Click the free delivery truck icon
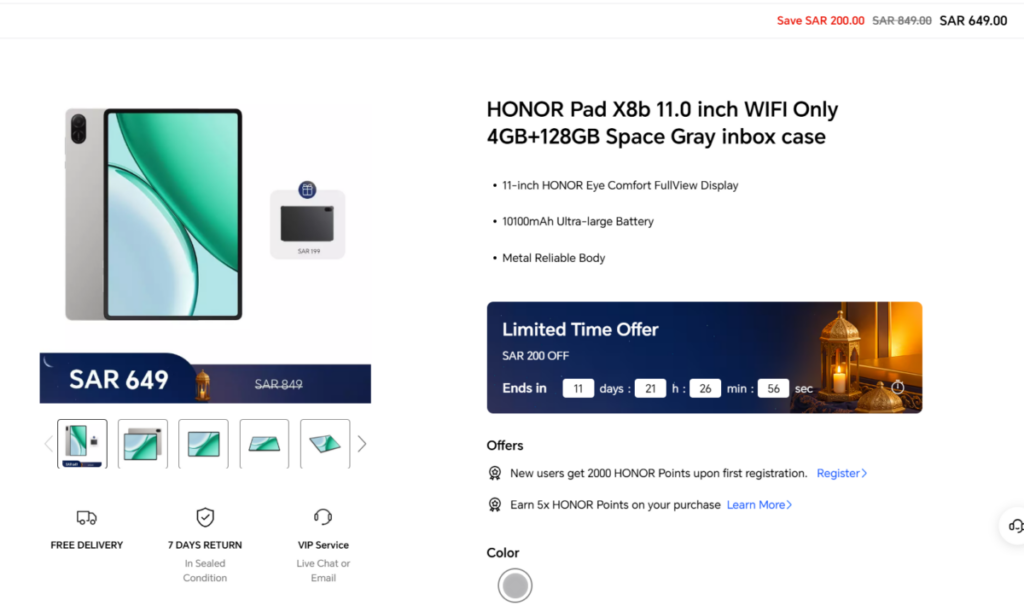This screenshot has width=1024, height=606. pyautogui.click(x=86, y=518)
